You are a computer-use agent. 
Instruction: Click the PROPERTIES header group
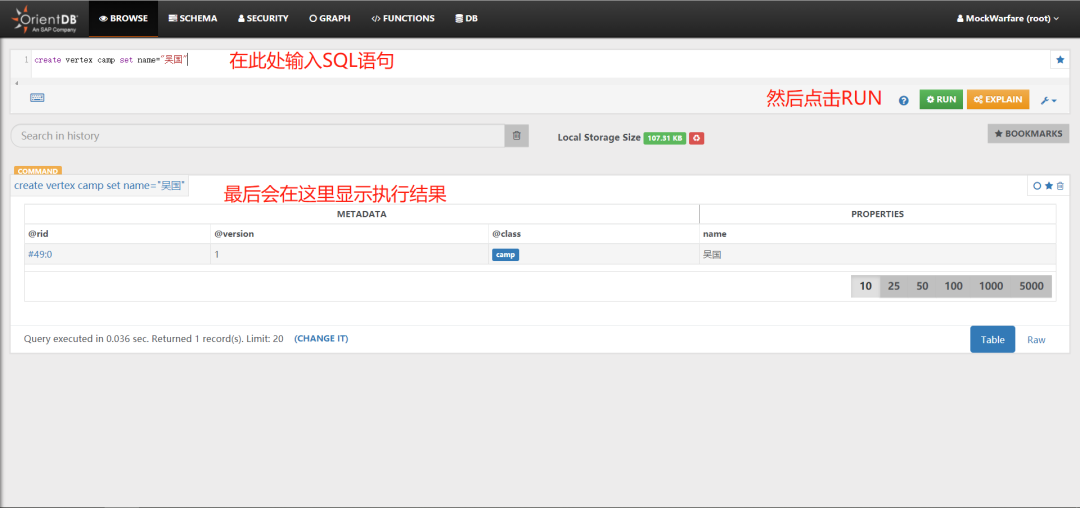pyautogui.click(x=878, y=214)
